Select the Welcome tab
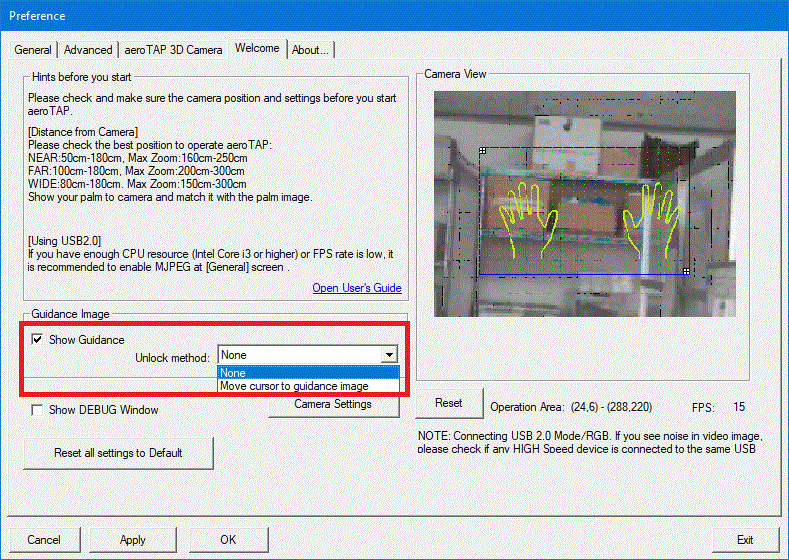Screen dimensions: 789x560 257,48
